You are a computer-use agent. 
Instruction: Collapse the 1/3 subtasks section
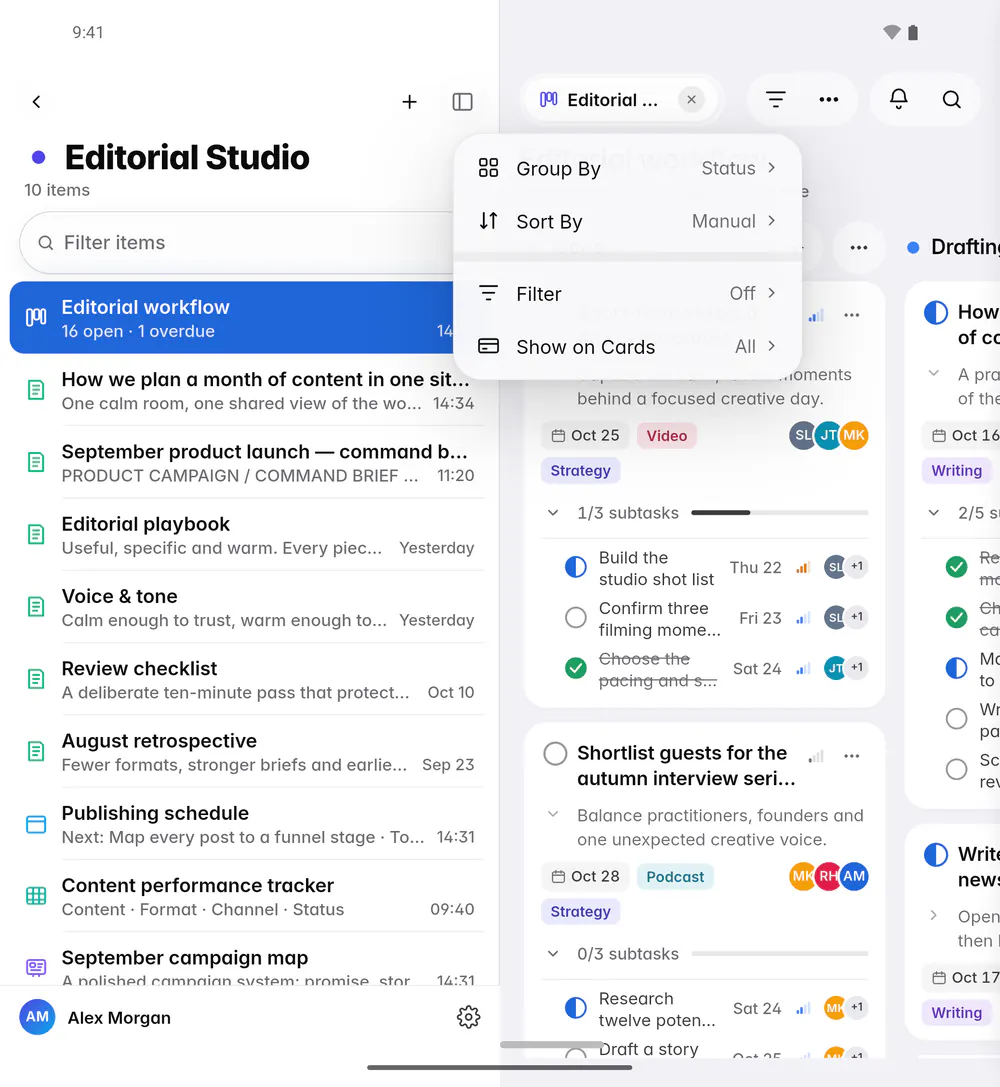(x=553, y=513)
